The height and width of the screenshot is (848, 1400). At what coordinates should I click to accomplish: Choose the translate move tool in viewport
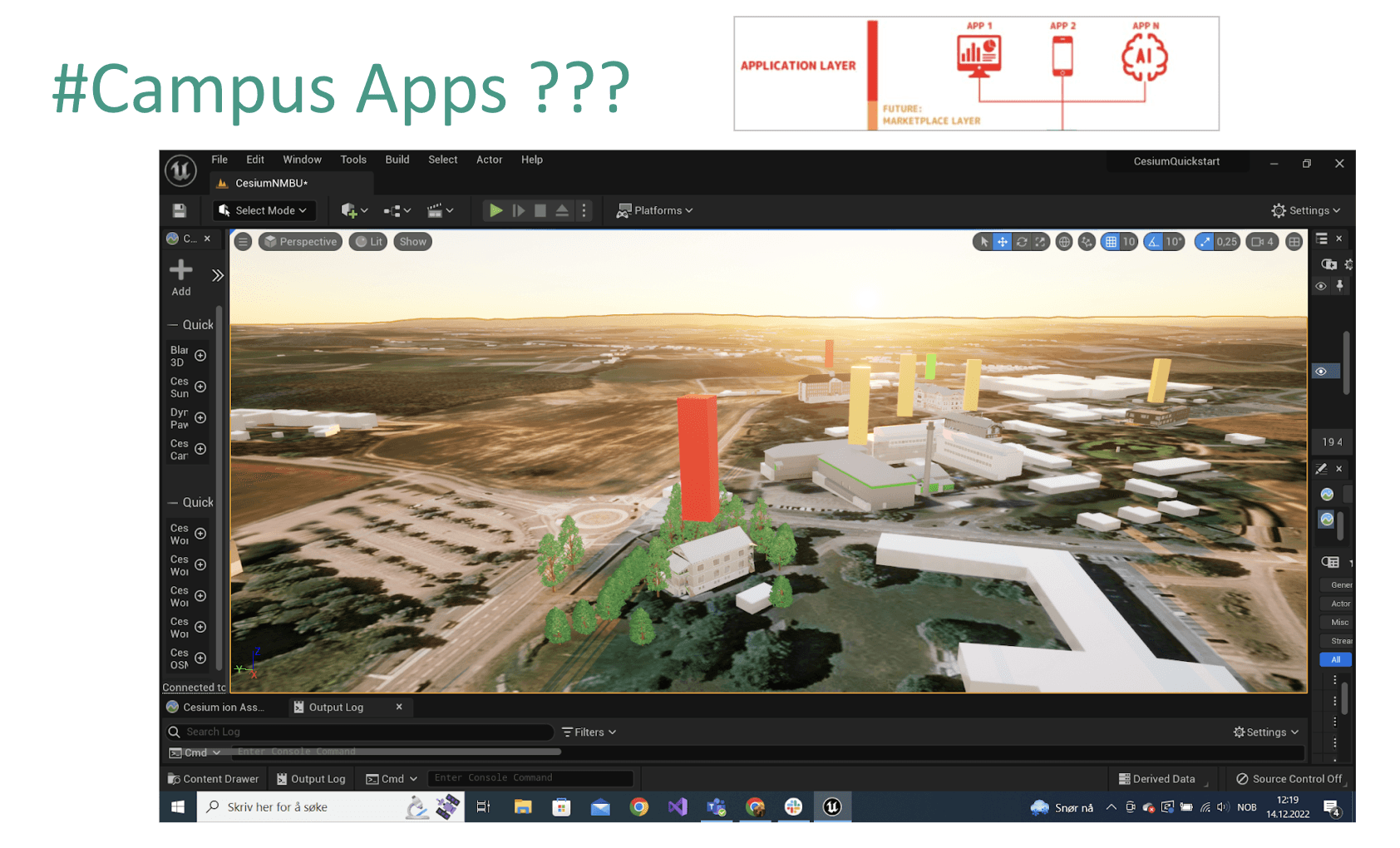(1003, 242)
